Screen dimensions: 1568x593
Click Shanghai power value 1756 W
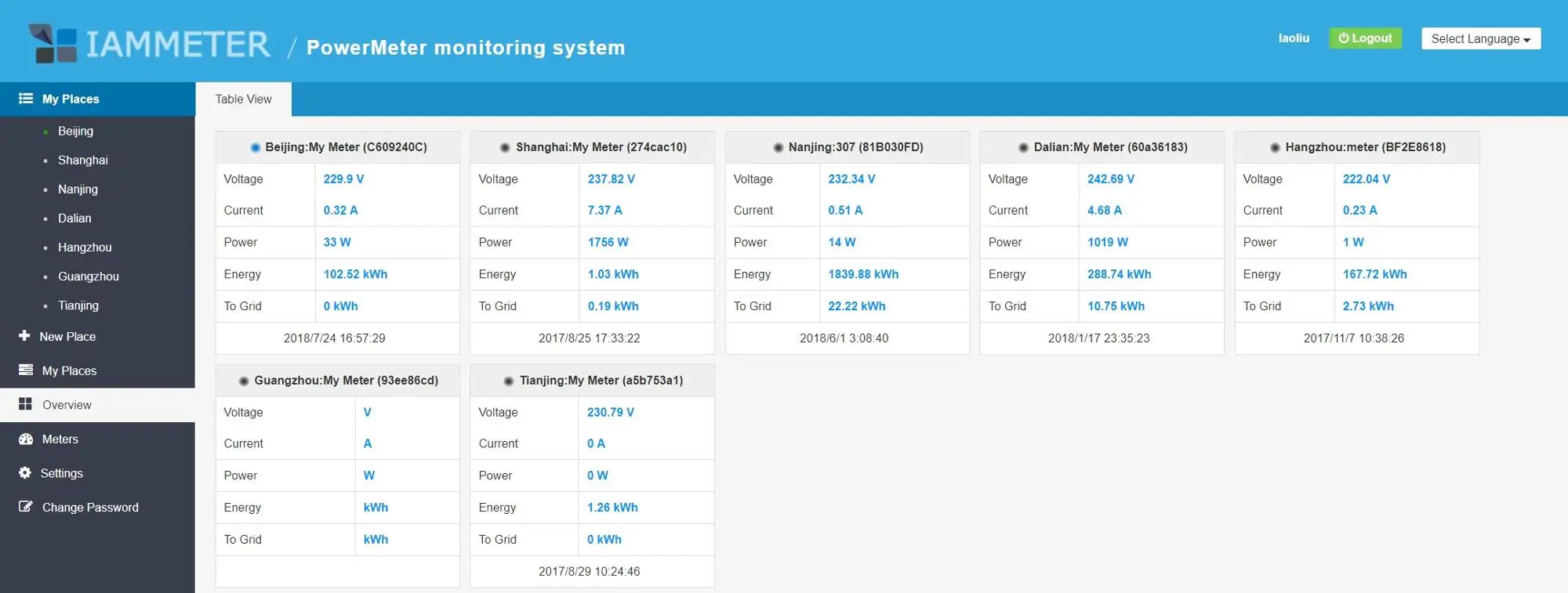click(608, 242)
